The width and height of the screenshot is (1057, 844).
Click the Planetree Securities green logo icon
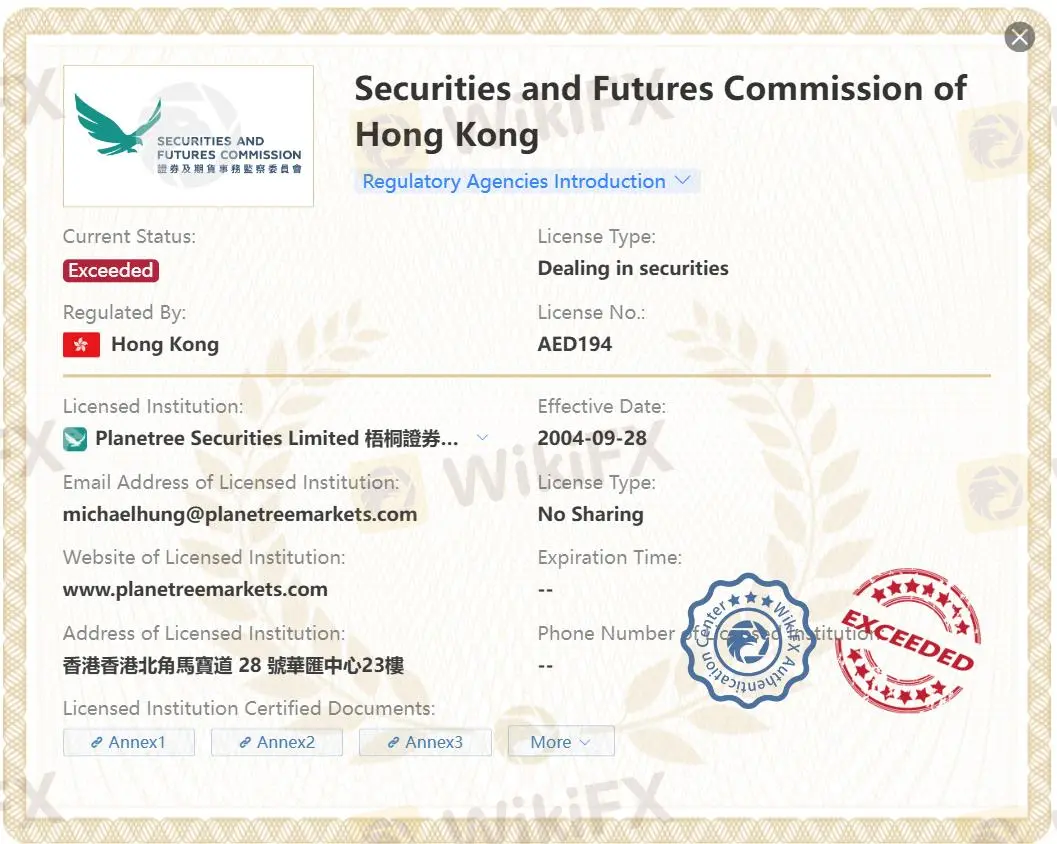(75, 439)
